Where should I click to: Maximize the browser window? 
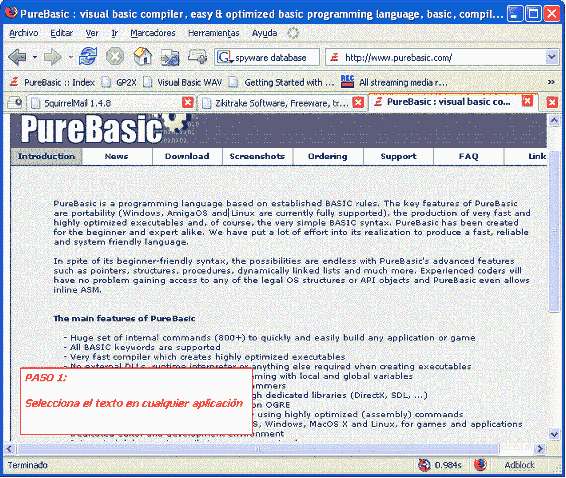coord(533,14)
